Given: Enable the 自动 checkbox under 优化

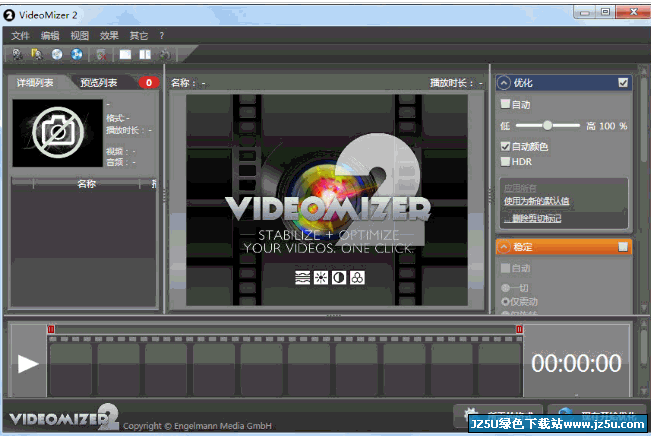Looking at the screenshot, I should pos(505,104).
